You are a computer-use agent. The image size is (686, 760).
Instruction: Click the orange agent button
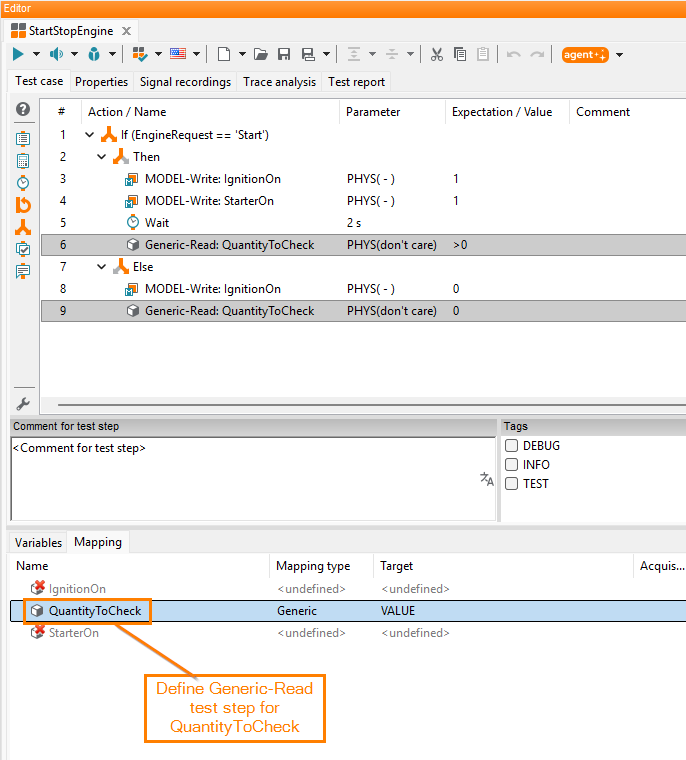[585, 55]
